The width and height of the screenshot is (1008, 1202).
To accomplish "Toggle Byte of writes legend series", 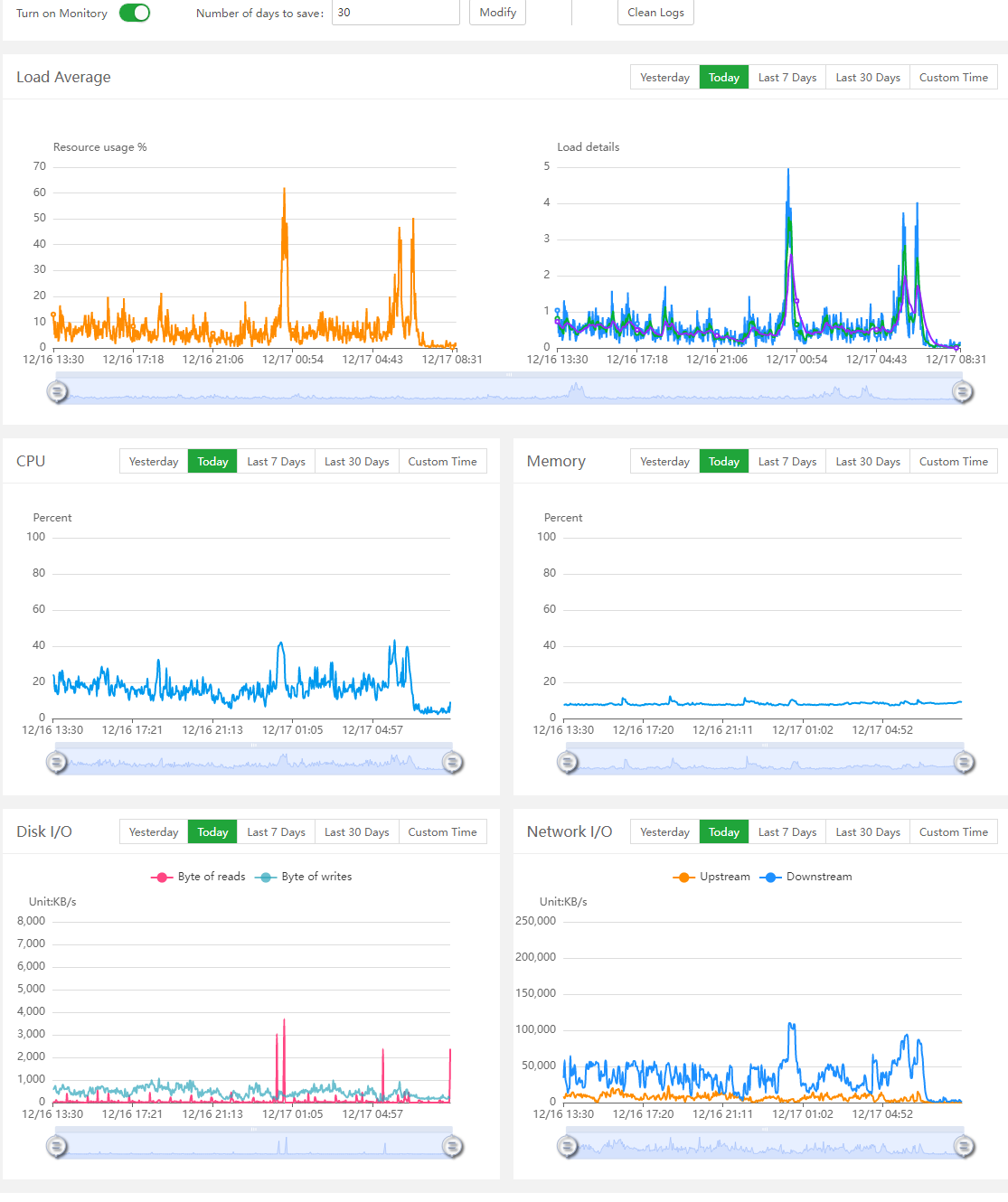I will pos(305,877).
